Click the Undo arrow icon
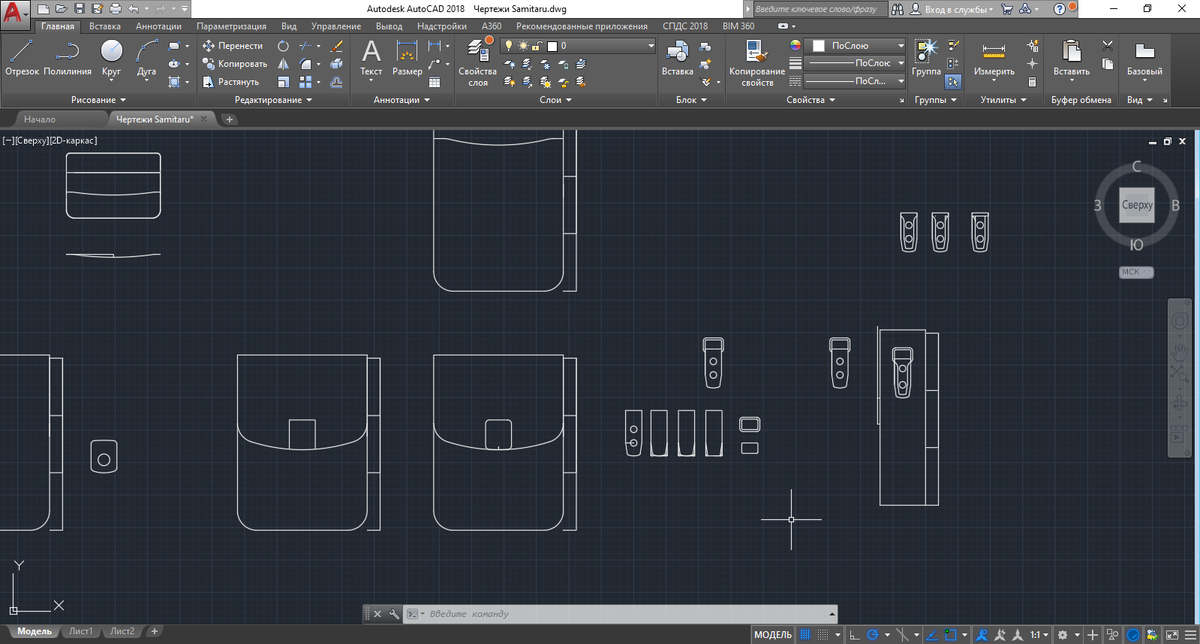The width and height of the screenshot is (1200, 644). tap(133, 8)
